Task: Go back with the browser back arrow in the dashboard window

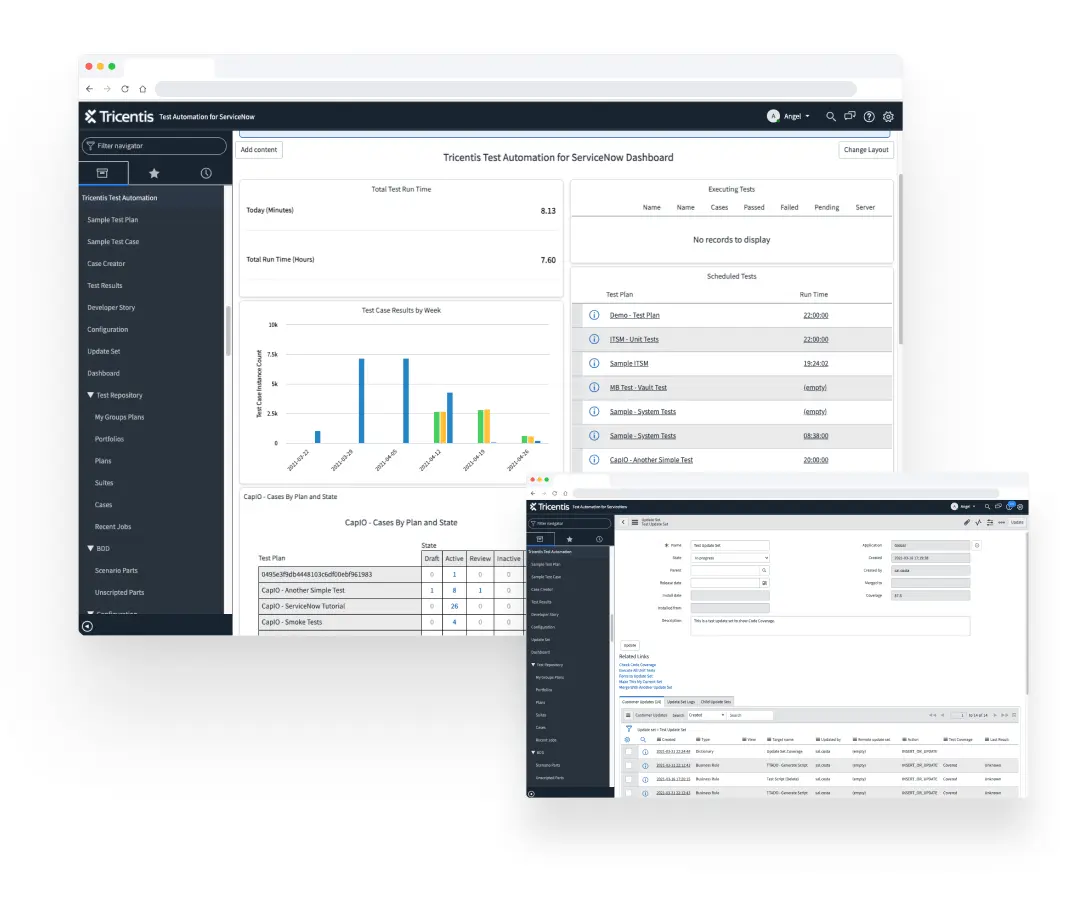Action: (x=90, y=89)
